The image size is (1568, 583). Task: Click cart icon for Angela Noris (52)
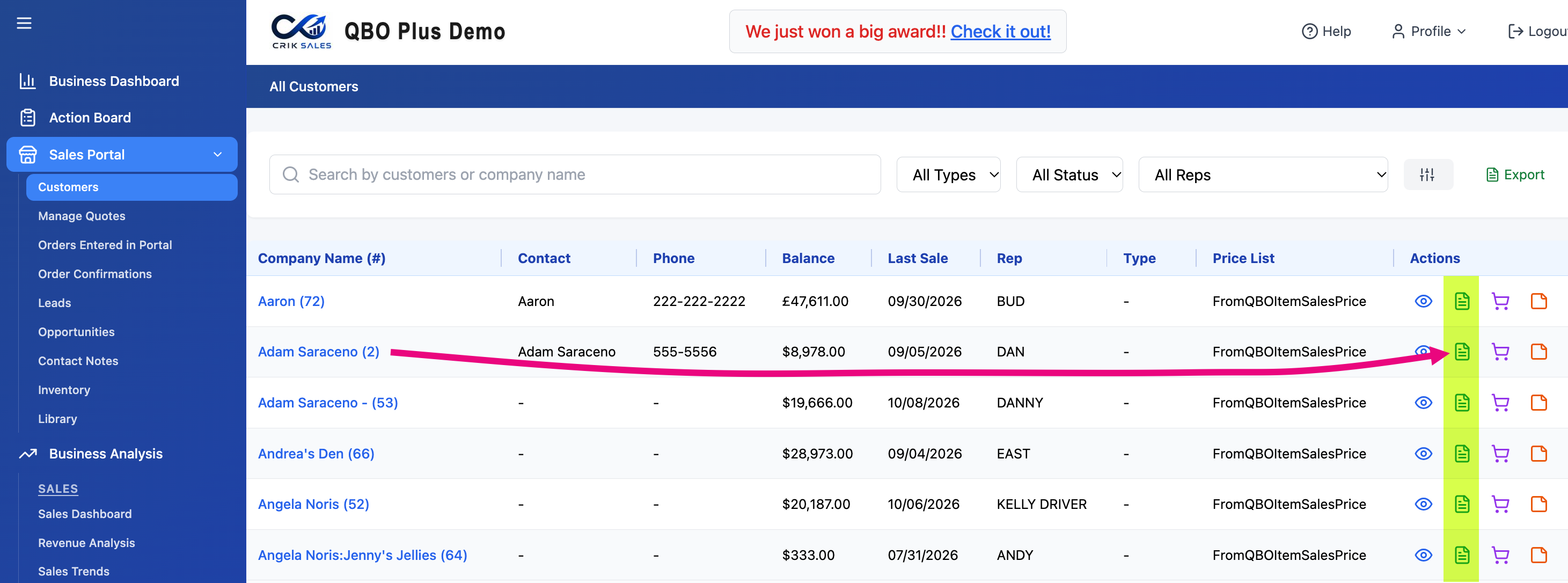[1500, 504]
